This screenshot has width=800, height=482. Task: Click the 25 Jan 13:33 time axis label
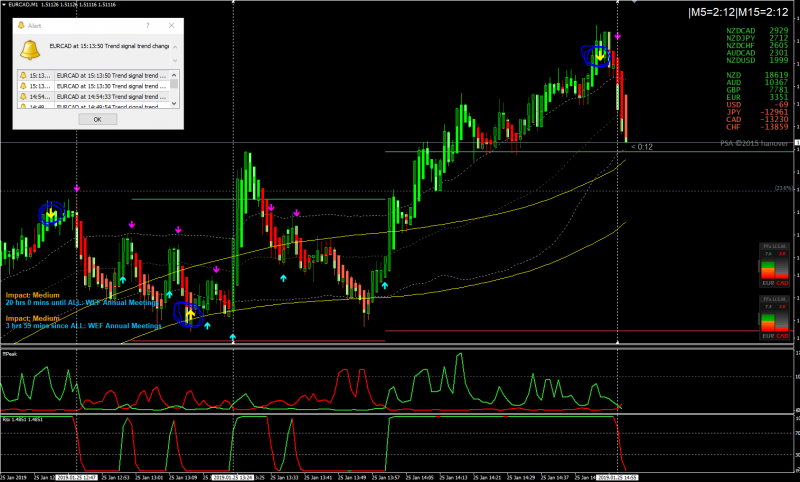285,478
